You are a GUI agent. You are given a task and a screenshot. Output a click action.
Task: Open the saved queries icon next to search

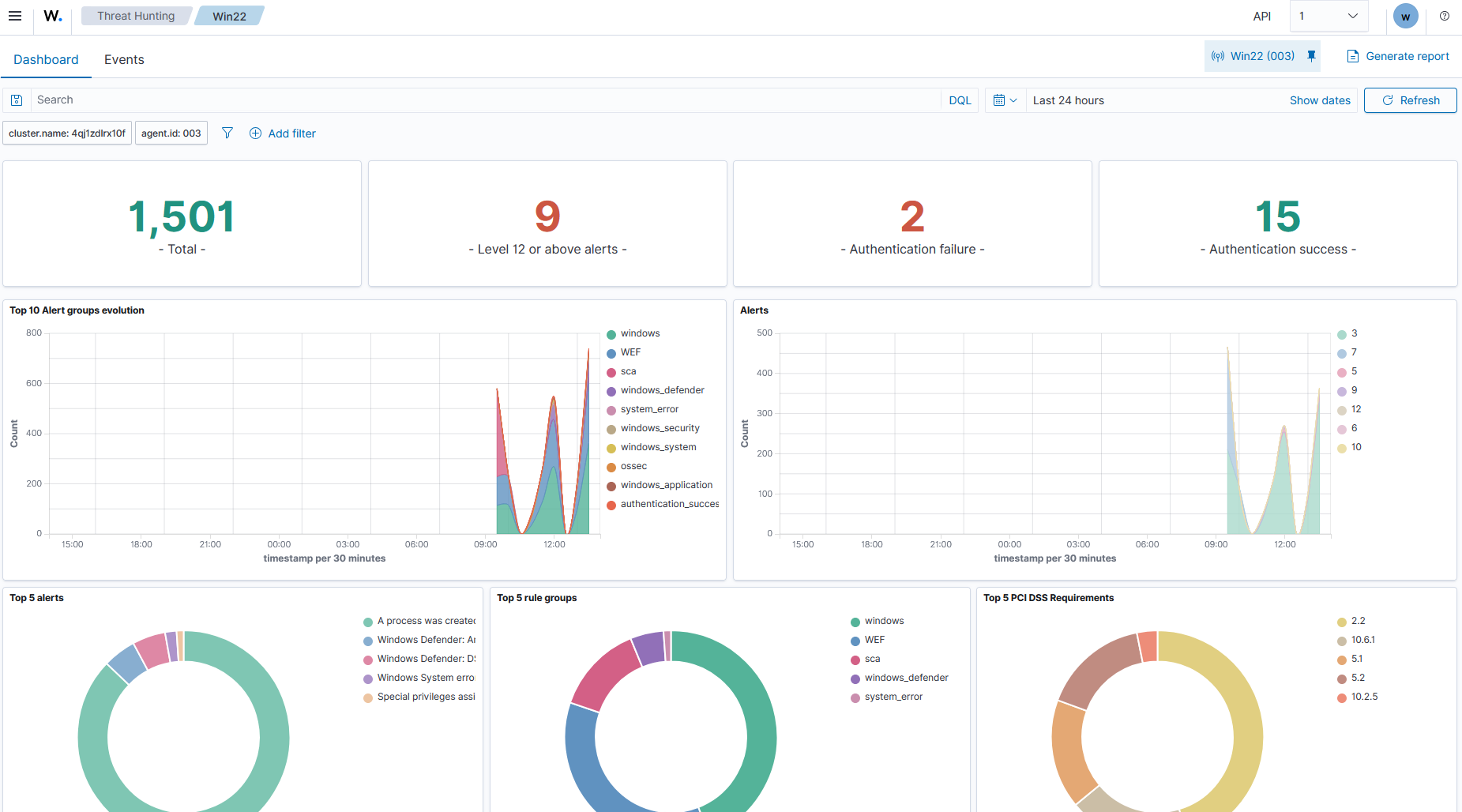(x=17, y=100)
